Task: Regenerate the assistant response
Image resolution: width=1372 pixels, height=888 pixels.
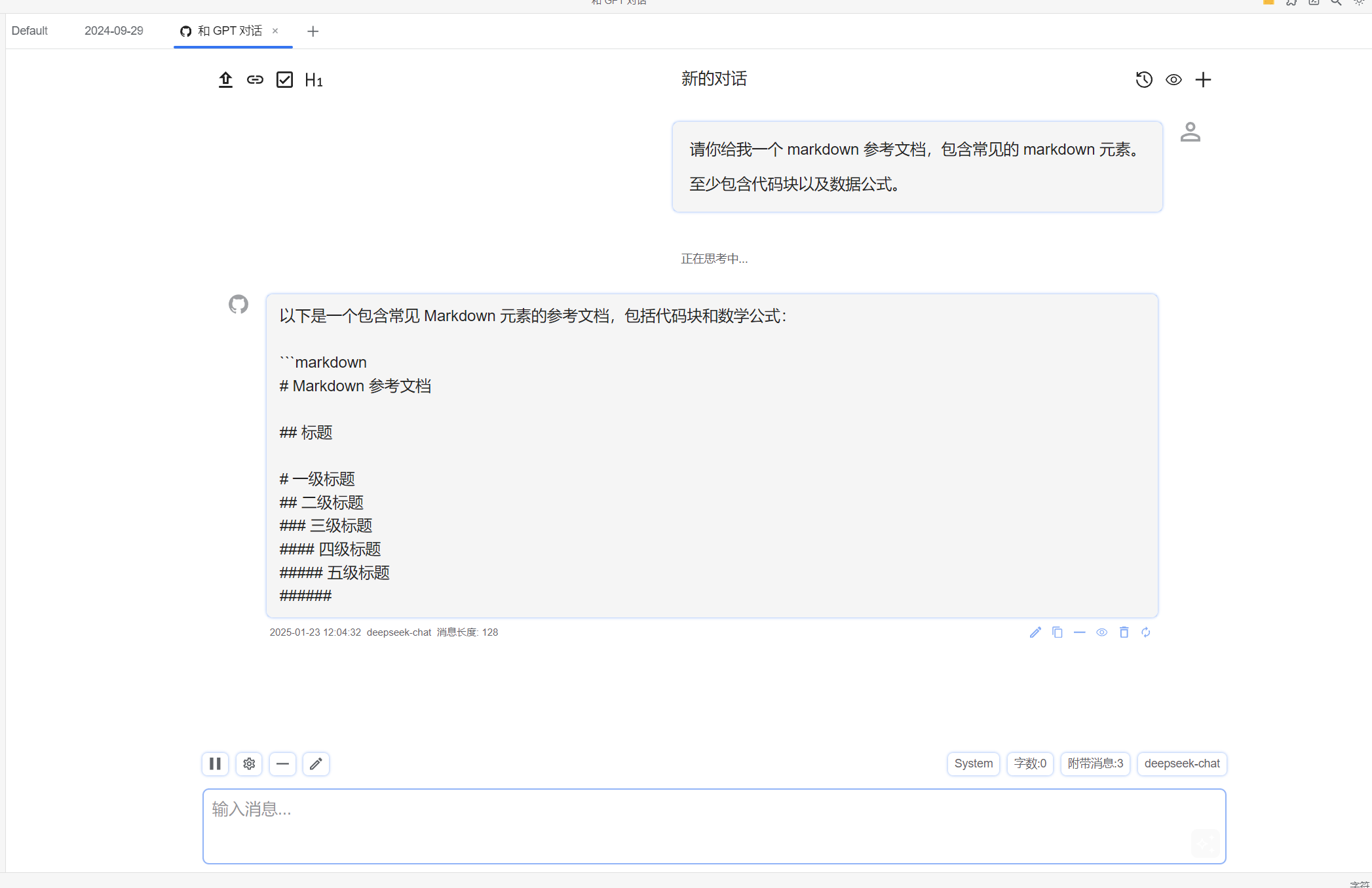Action: click(1146, 632)
